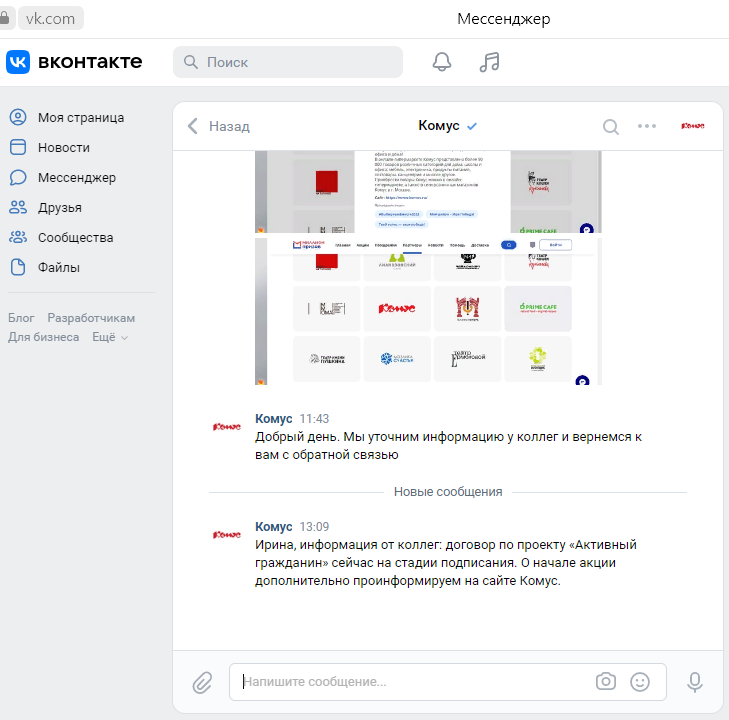Click the Комус verified checkmark

click(x=472, y=126)
